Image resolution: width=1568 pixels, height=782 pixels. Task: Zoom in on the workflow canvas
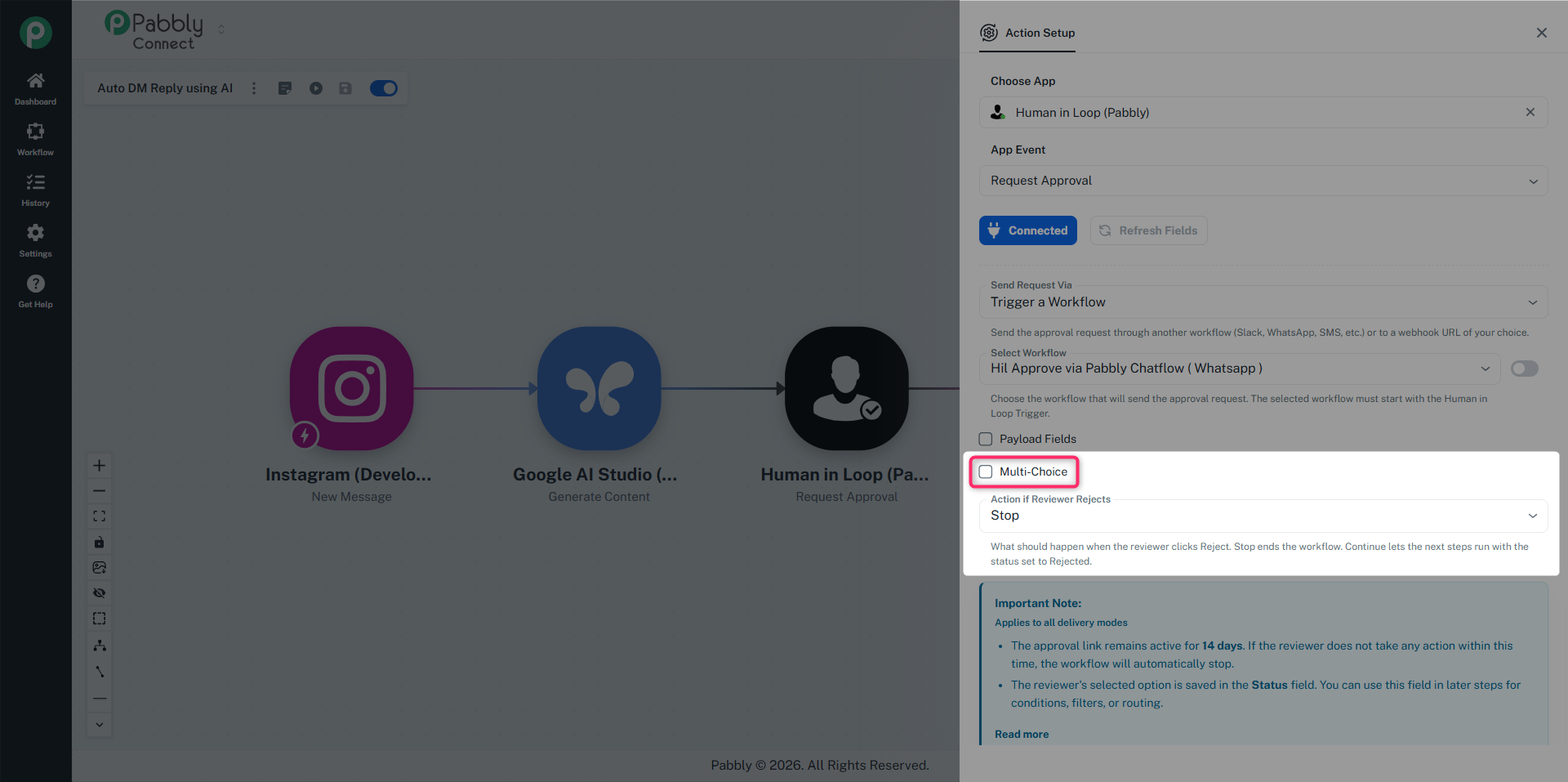(100, 466)
